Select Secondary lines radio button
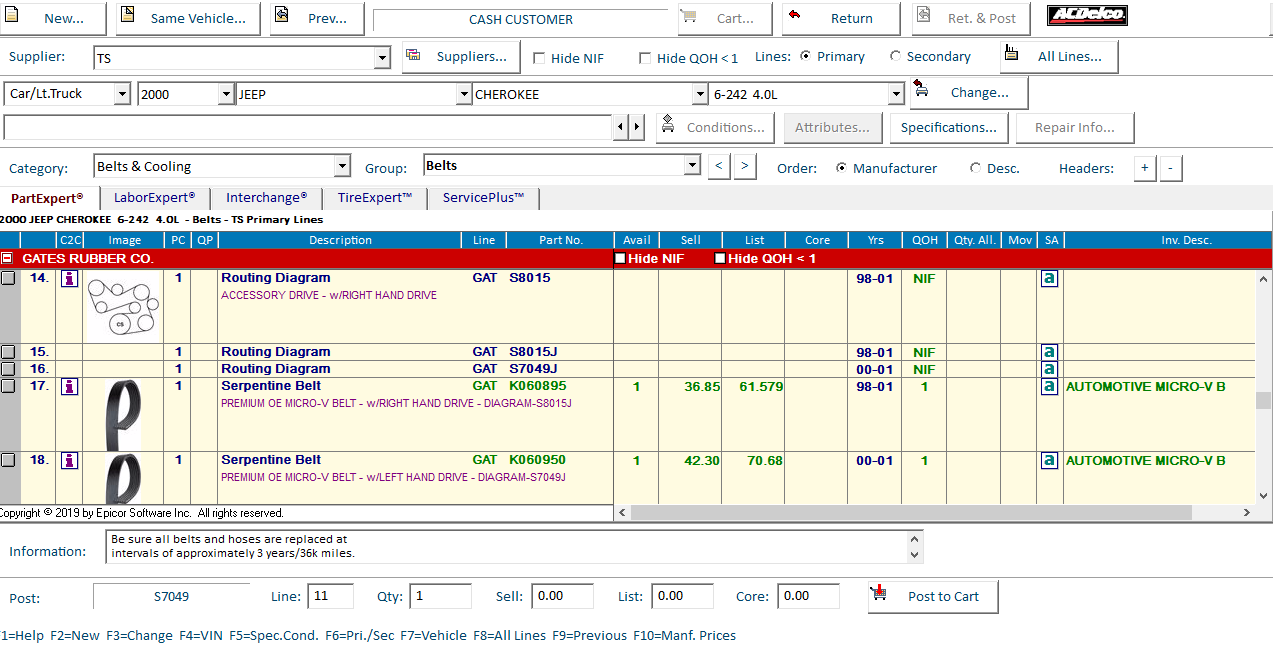 tap(895, 56)
